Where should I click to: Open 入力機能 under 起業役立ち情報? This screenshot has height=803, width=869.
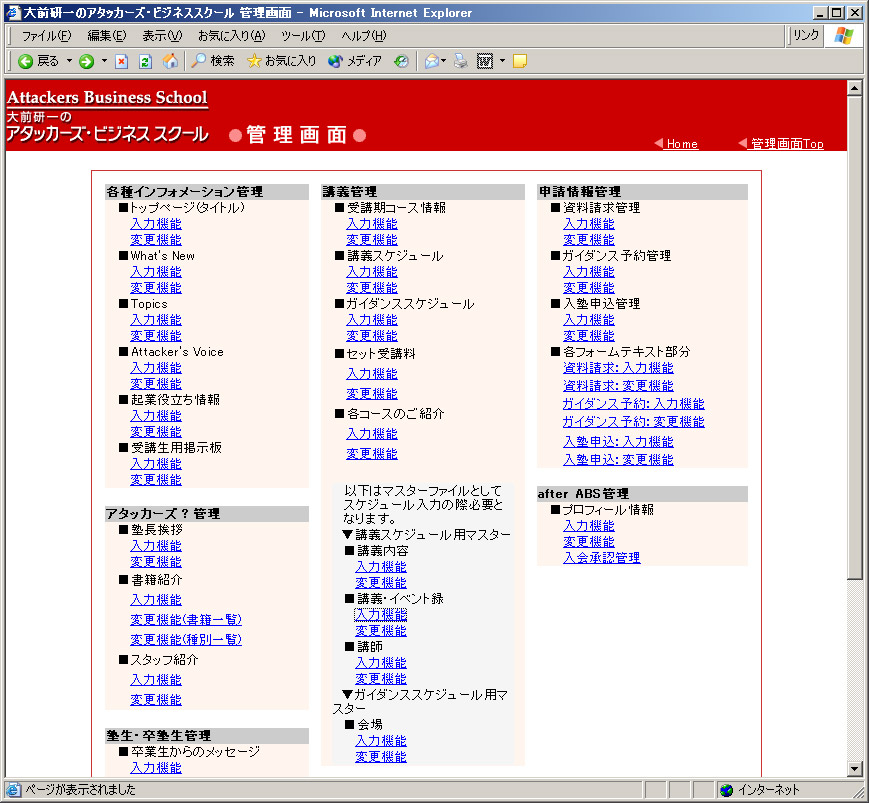(x=156, y=416)
